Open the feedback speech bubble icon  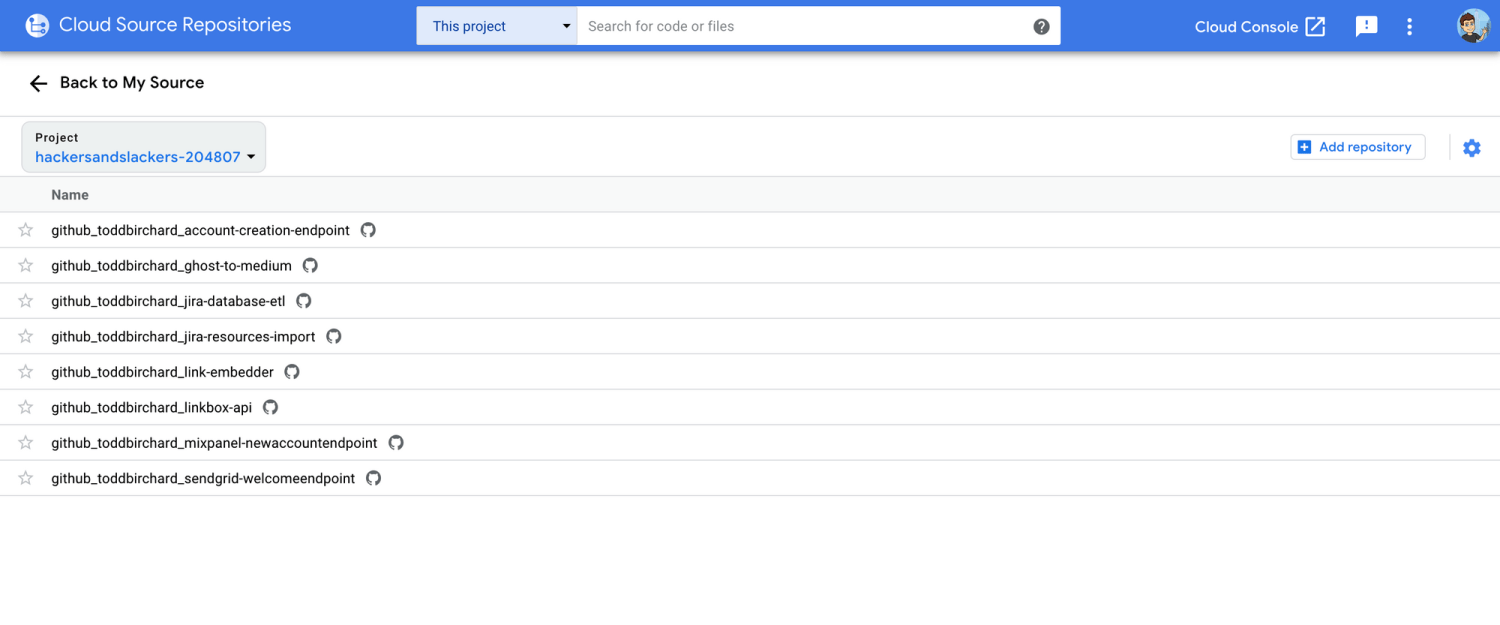(1366, 27)
